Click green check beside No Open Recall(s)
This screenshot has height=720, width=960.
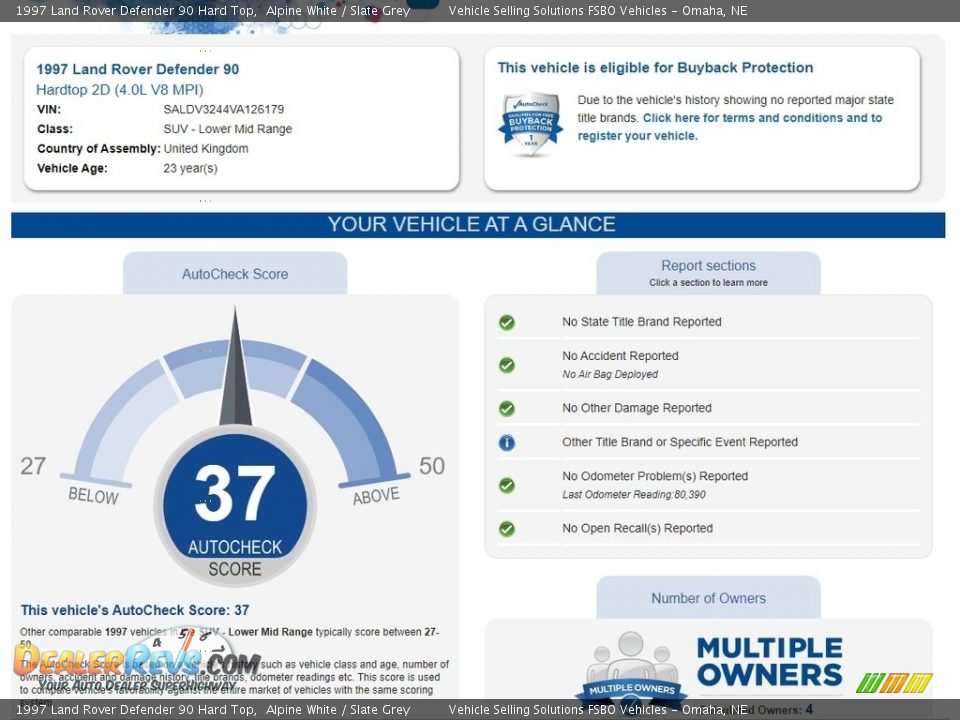point(506,528)
